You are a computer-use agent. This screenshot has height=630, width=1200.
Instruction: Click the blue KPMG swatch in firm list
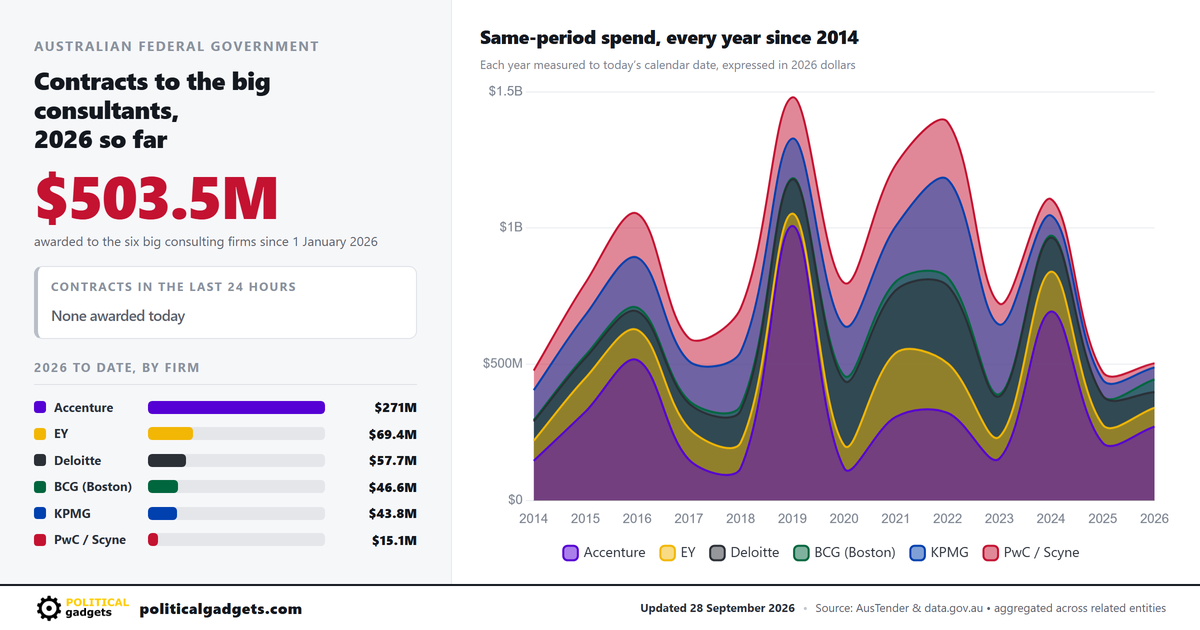tap(40, 513)
